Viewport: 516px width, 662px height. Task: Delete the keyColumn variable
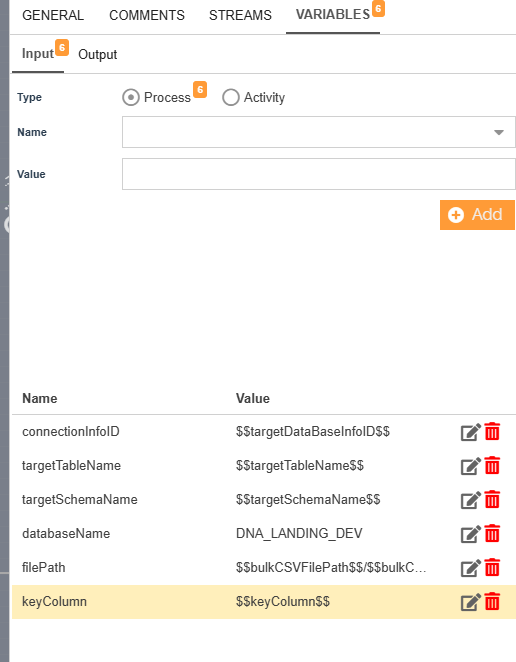pos(492,602)
